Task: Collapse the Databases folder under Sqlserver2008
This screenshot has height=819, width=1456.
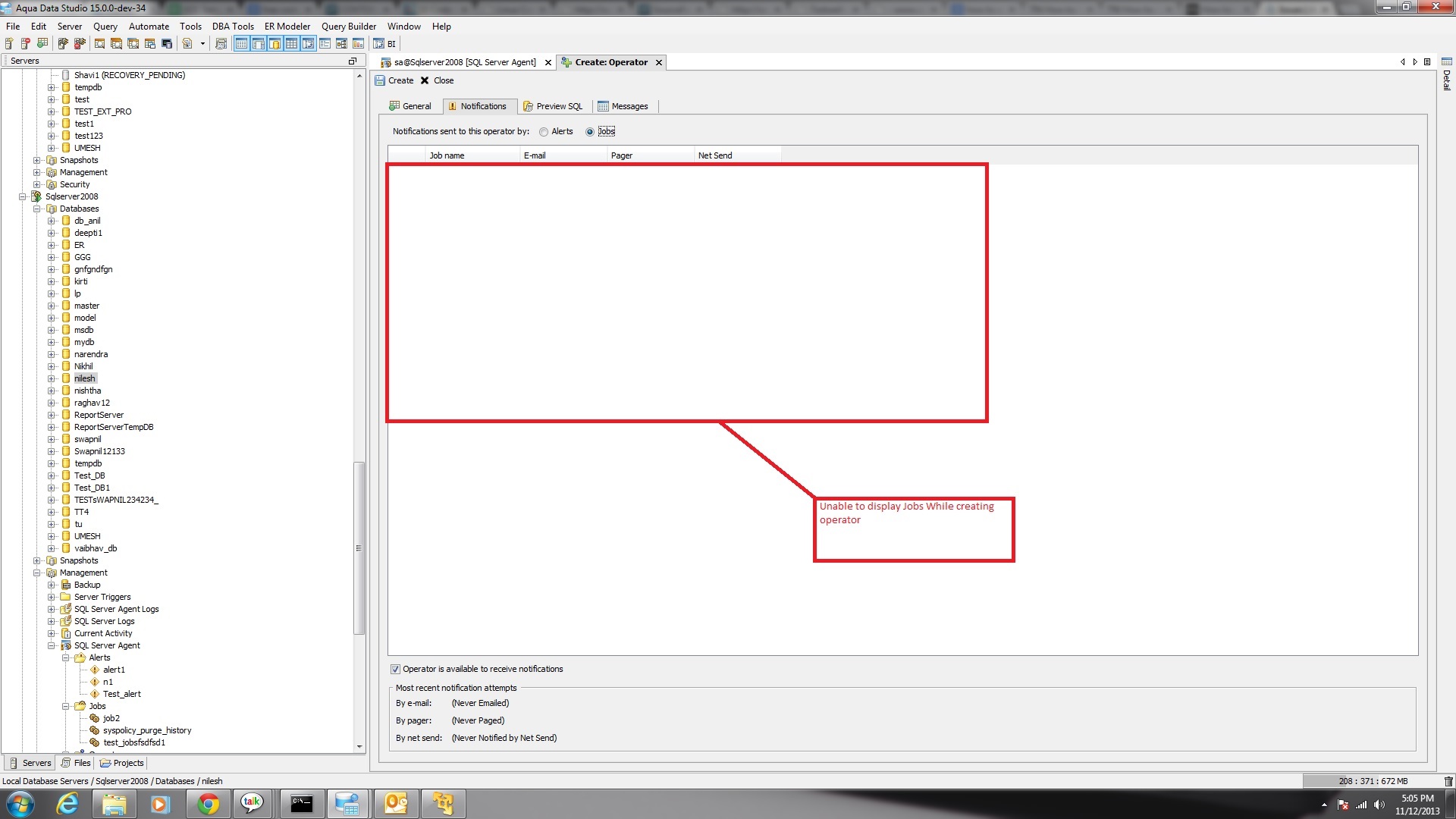Action: click(36, 209)
